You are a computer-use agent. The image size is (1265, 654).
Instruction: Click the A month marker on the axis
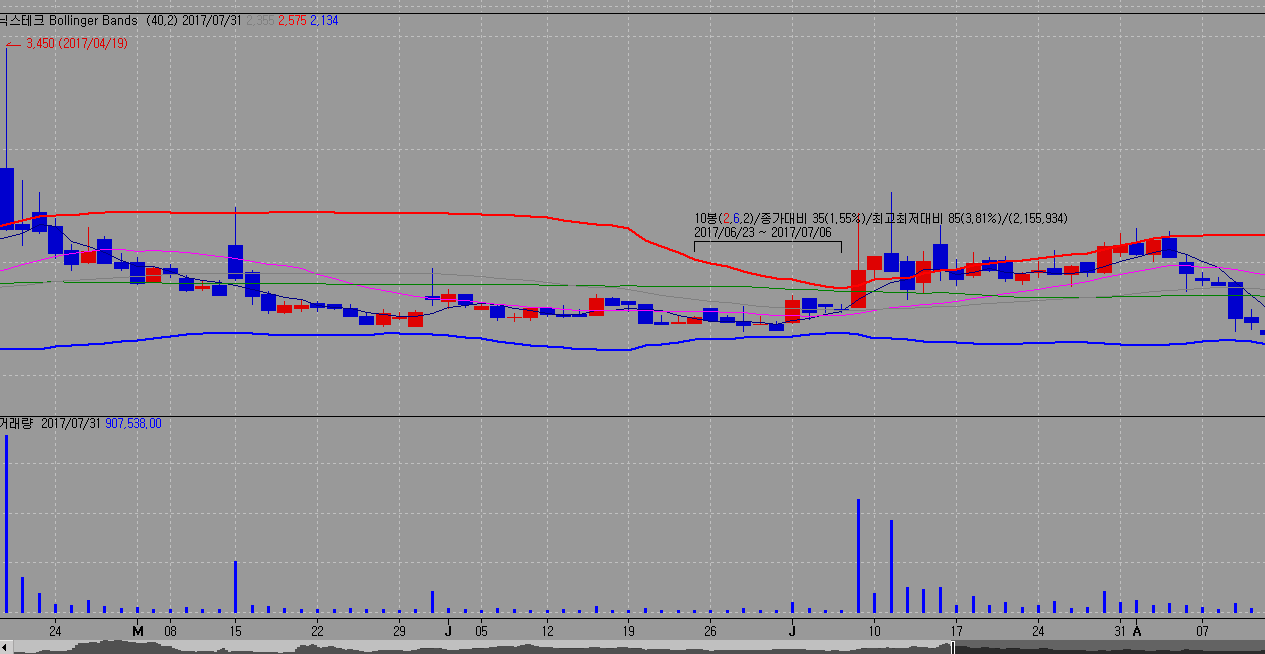1137,631
